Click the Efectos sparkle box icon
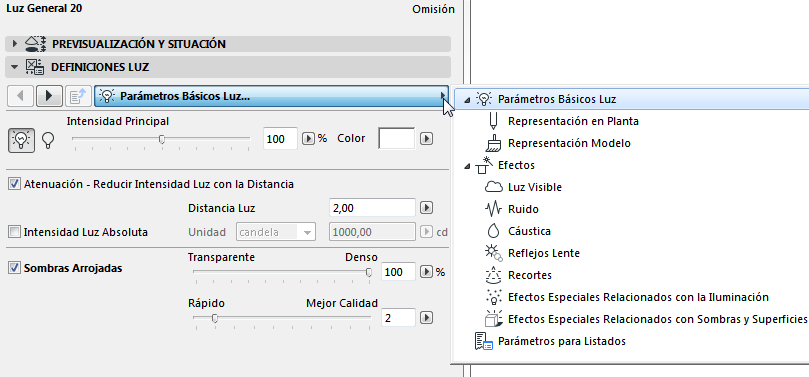The height and width of the screenshot is (377, 809). pyautogui.click(x=484, y=165)
